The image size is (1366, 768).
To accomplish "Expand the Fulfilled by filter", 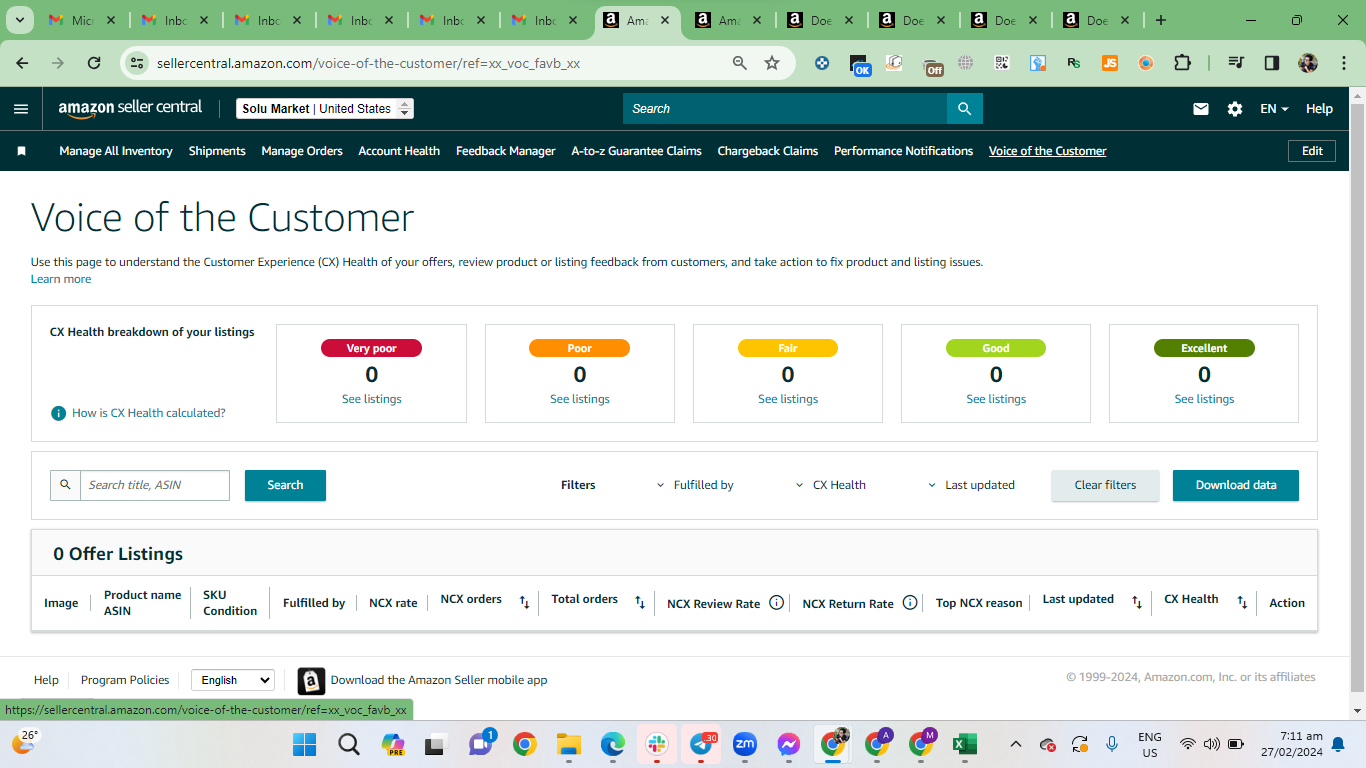I will click(695, 485).
